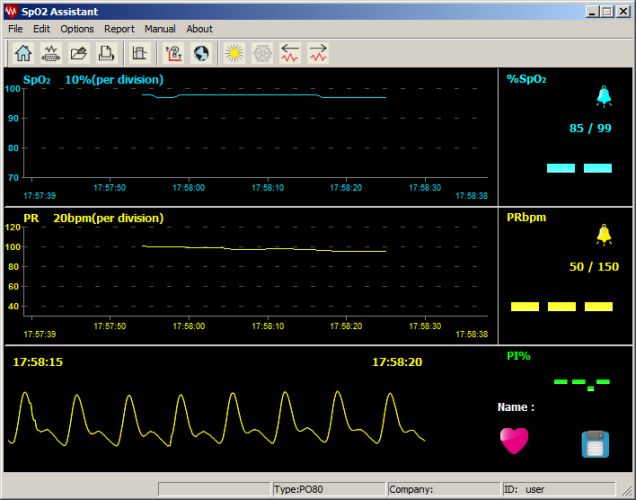636x500 pixels.
Task: Click the SpO2 alarm limits 85 / 99
Action: coord(590,128)
